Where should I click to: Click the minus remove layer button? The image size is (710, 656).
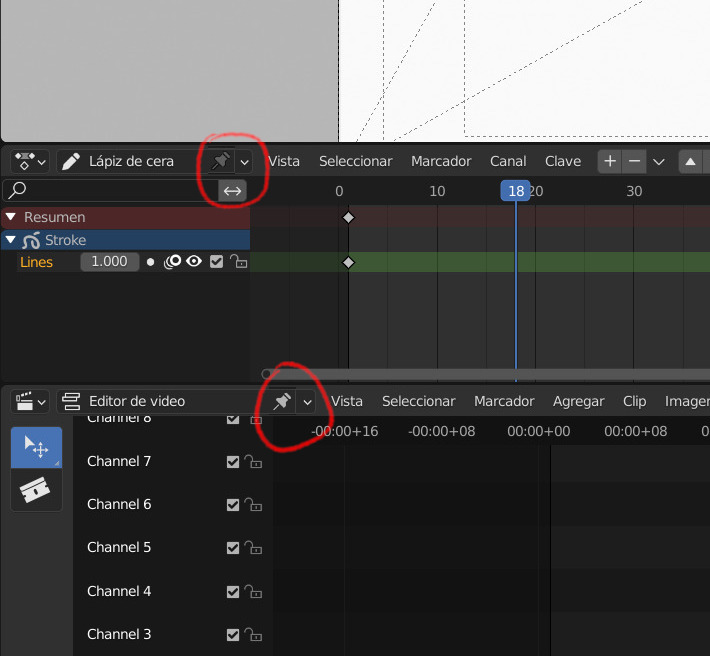pos(634,161)
